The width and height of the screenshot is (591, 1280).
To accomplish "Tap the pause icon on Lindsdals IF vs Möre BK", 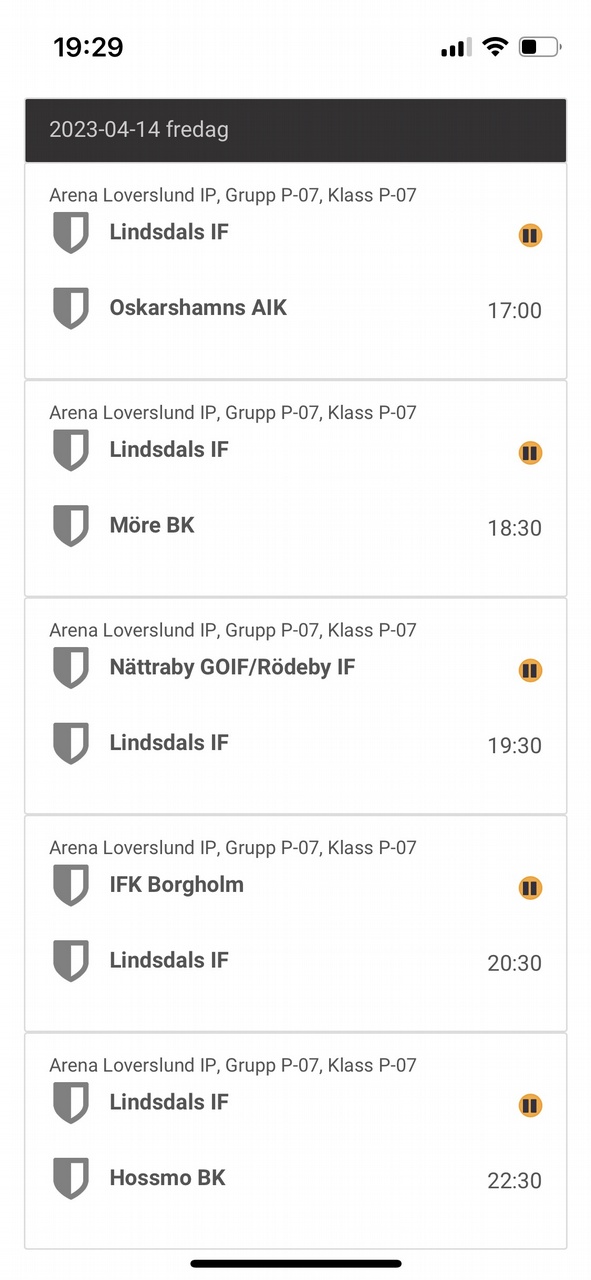I will click(x=530, y=453).
